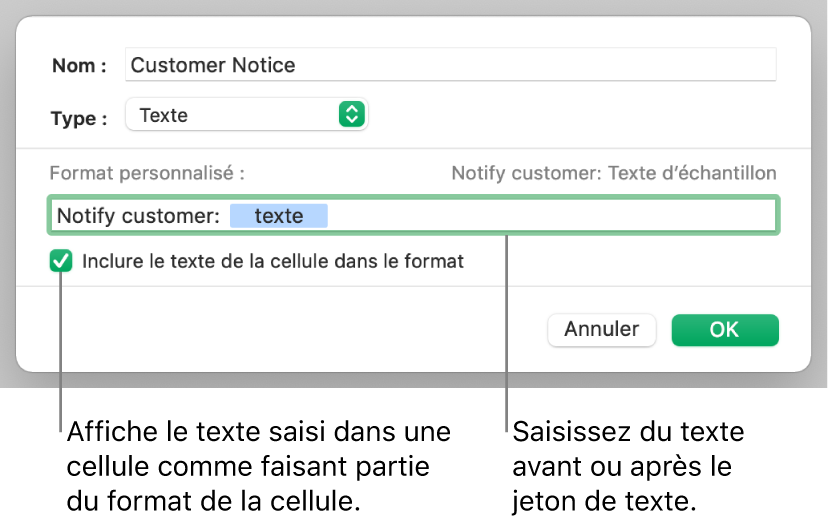Click the Type : label

(79, 118)
